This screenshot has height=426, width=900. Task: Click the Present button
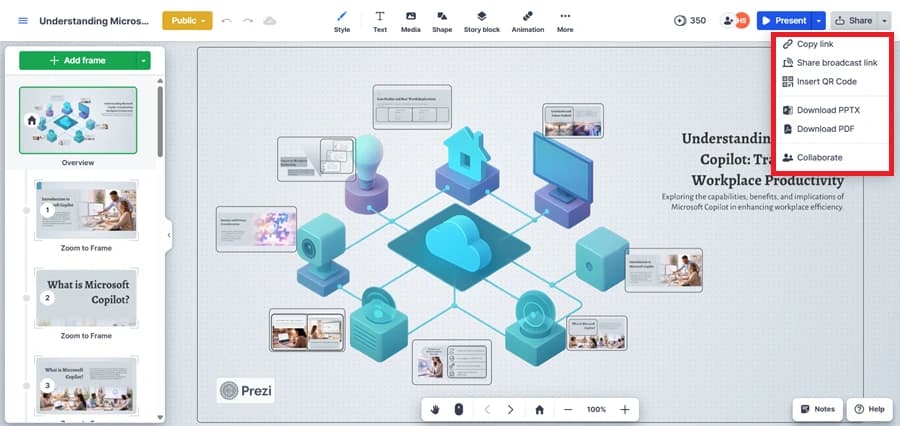pyautogui.click(x=783, y=21)
